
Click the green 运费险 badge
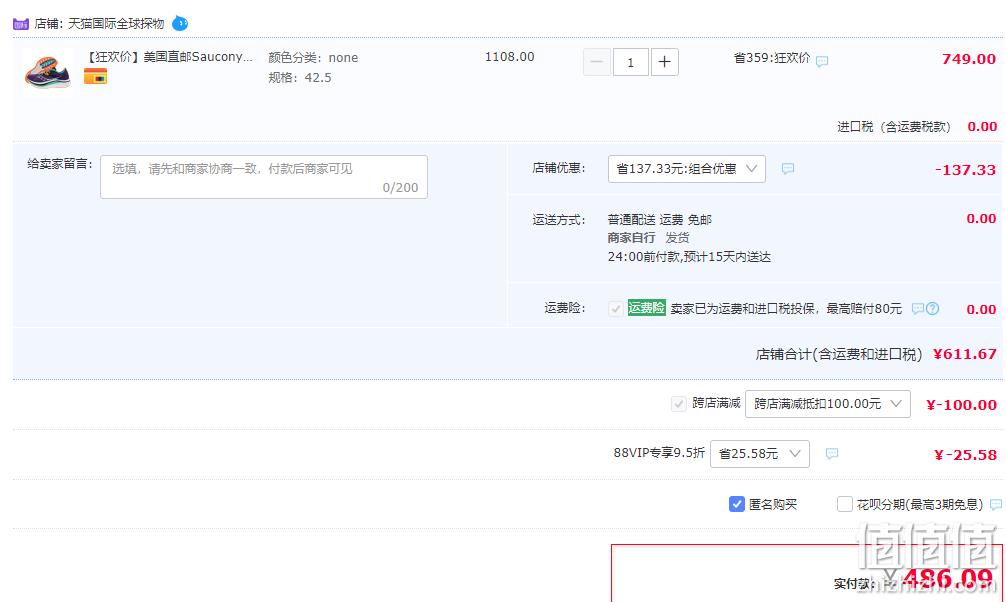click(646, 307)
